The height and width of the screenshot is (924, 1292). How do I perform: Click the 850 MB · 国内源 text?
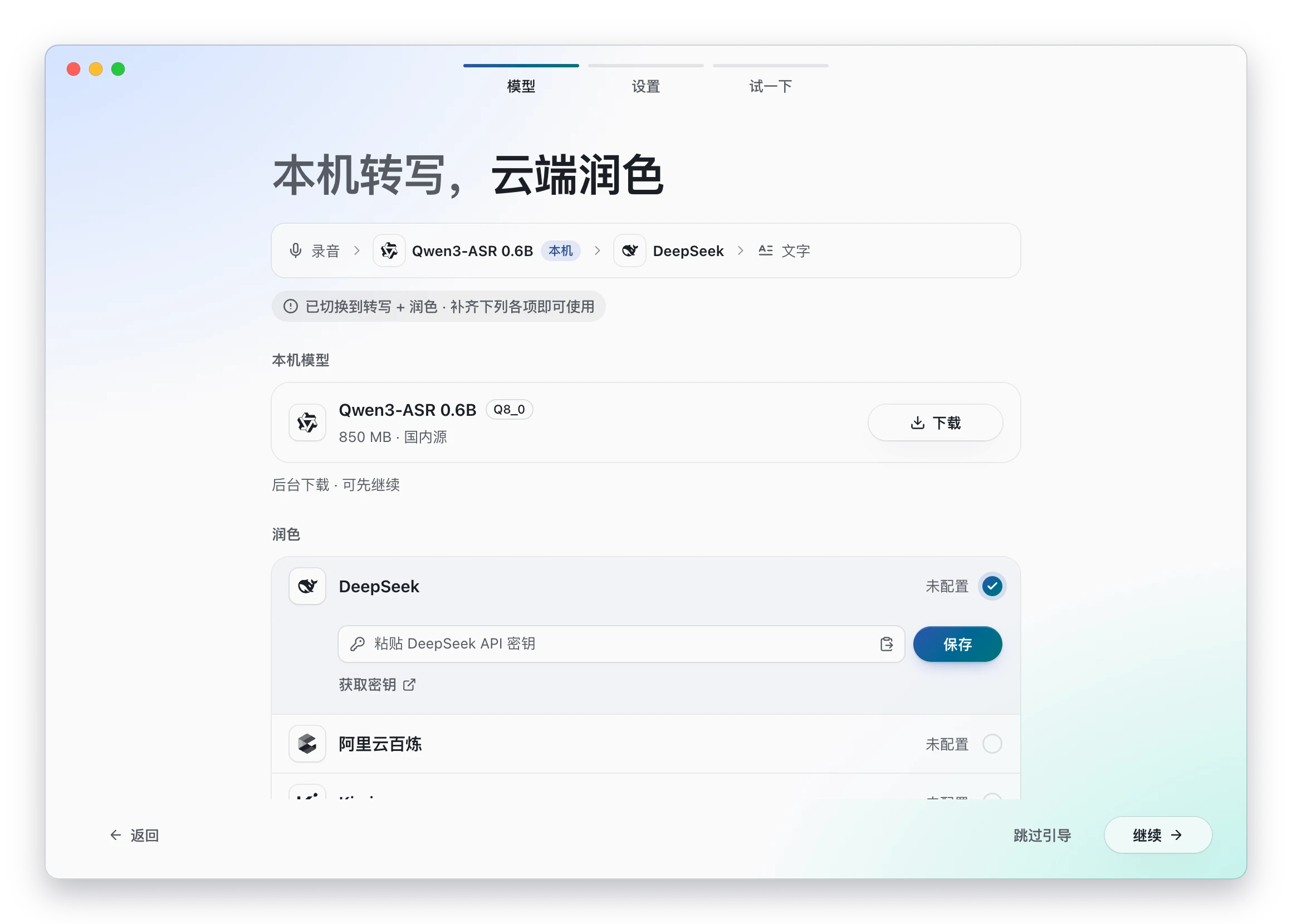pyautogui.click(x=393, y=437)
